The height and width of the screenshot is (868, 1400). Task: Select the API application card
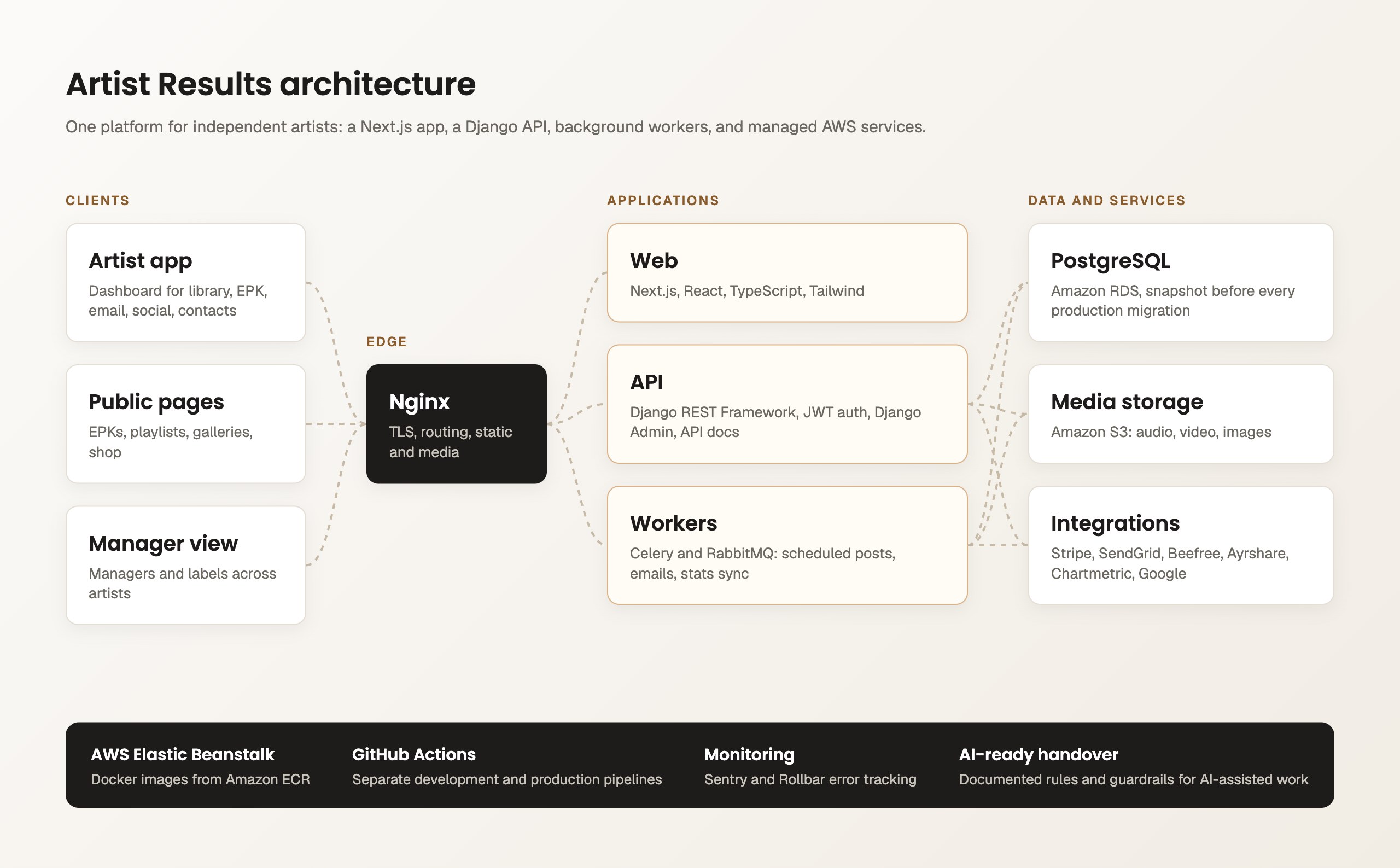coord(787,404)
